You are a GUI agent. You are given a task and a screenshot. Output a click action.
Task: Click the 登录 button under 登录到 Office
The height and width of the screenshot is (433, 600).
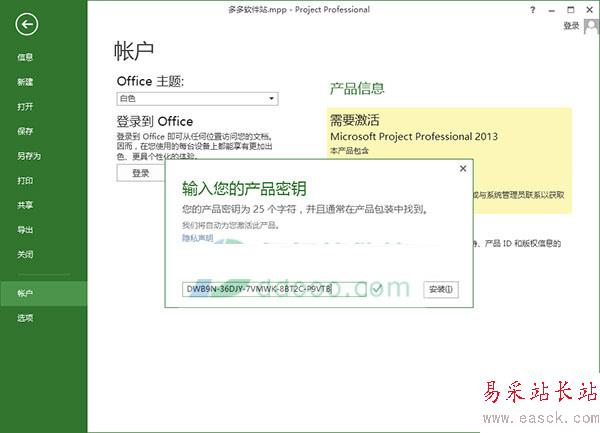click(x=140, y=173)
